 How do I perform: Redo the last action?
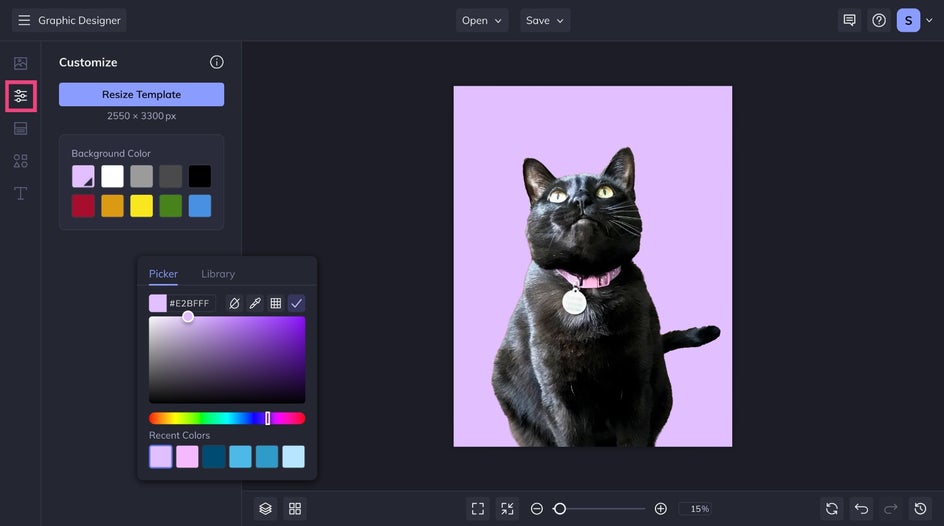pos(891,509)
